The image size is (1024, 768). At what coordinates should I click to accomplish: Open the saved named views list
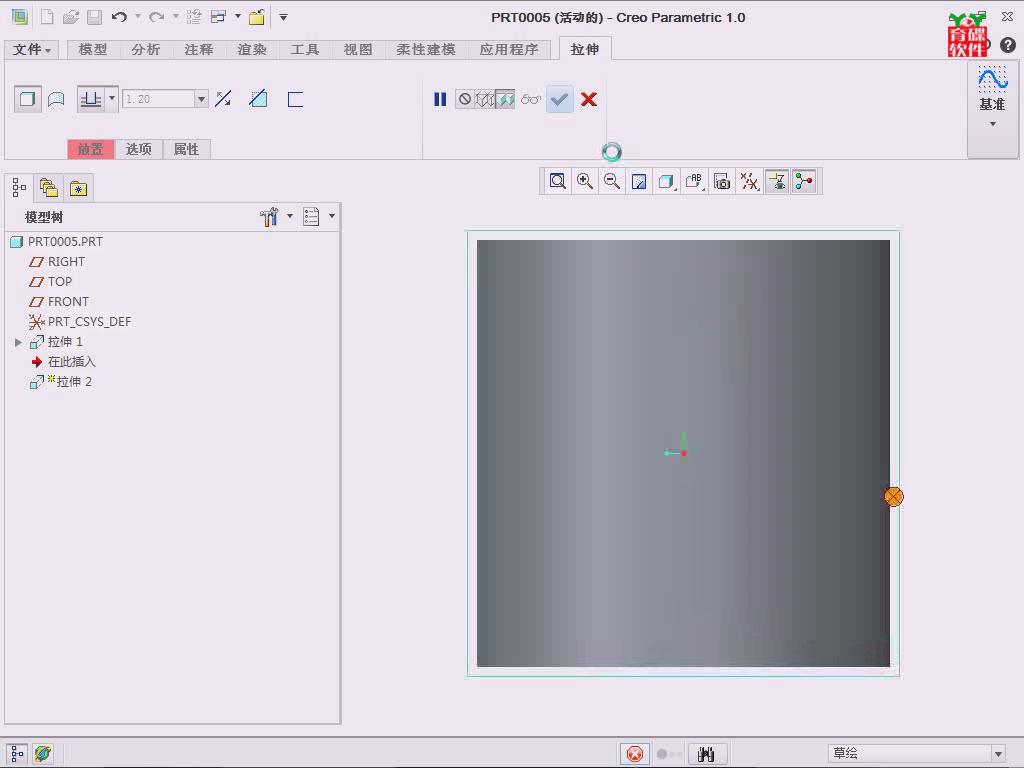(x=694, y=181)
